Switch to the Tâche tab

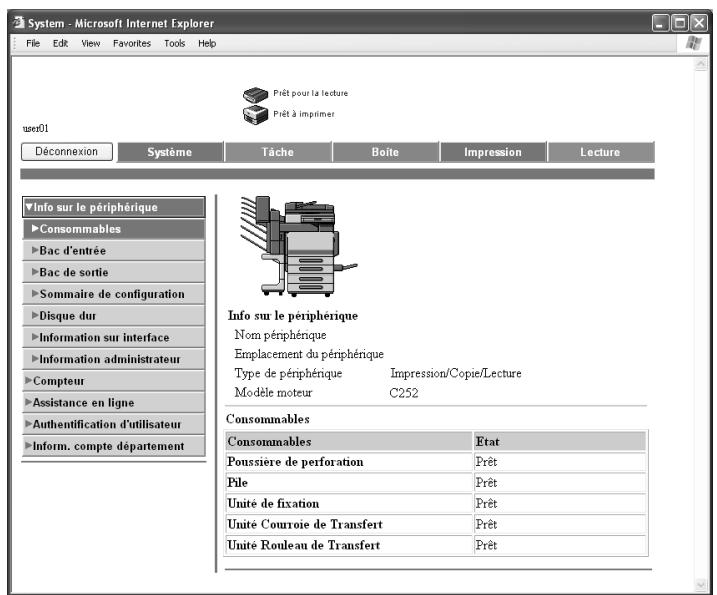pyautogui.click(x=278, y=152)
